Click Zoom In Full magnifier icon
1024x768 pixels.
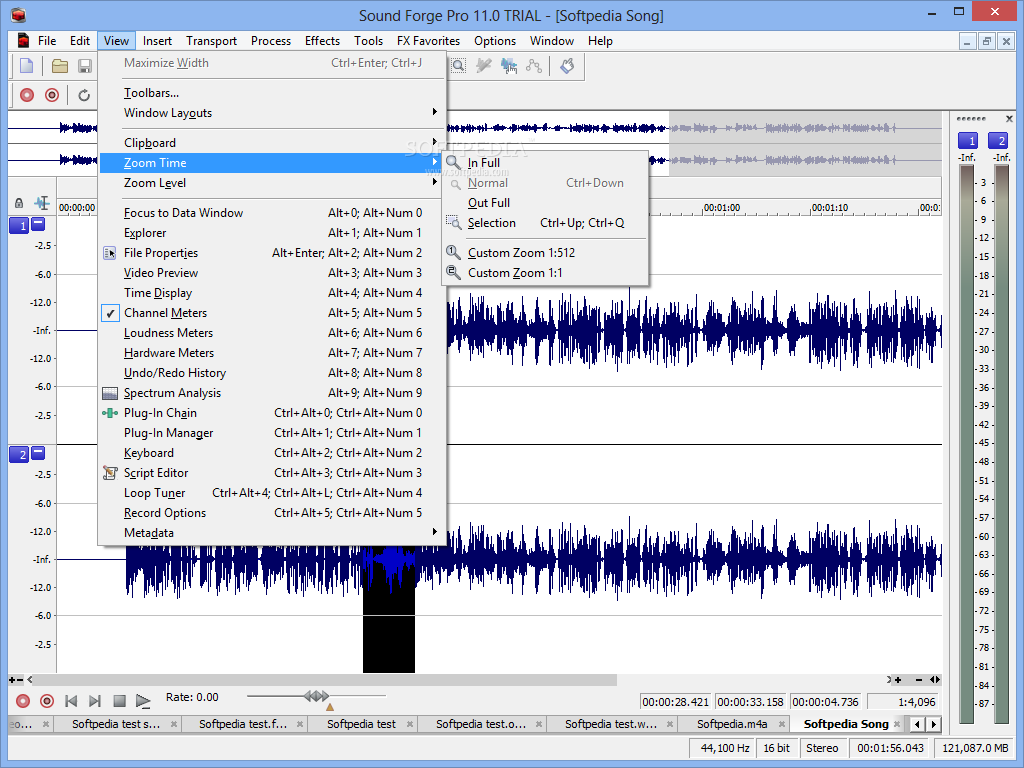click(453, 162)
